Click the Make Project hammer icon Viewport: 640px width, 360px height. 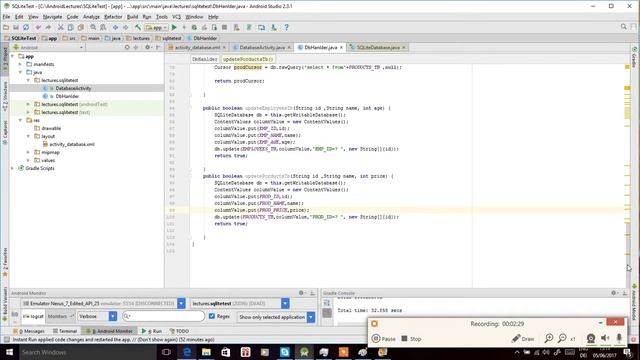coord(138,27)
